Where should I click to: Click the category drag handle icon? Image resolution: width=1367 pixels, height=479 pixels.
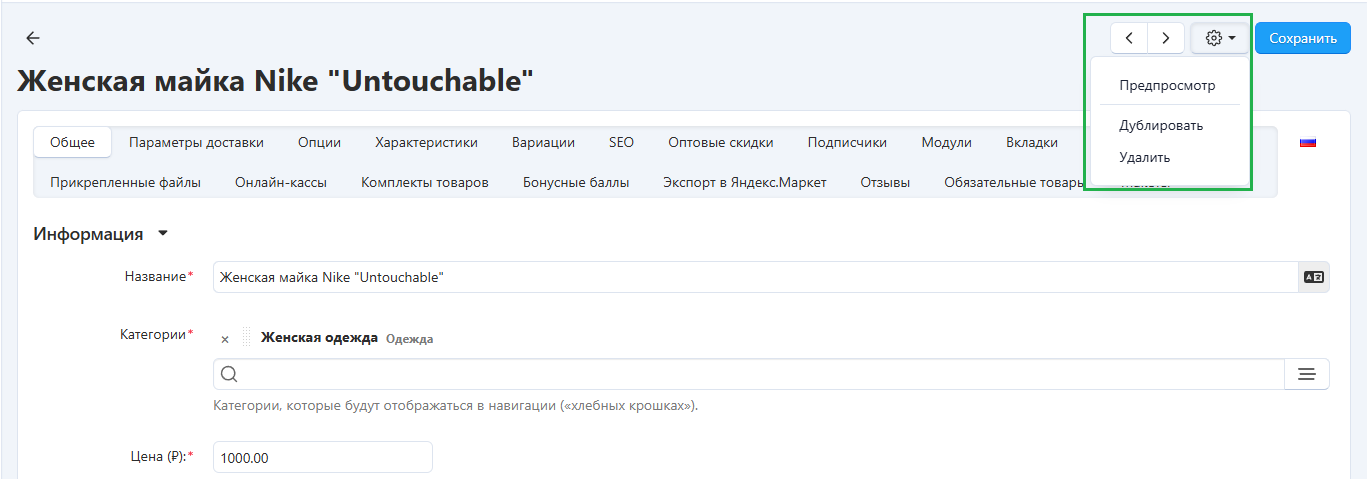(246, 338)
